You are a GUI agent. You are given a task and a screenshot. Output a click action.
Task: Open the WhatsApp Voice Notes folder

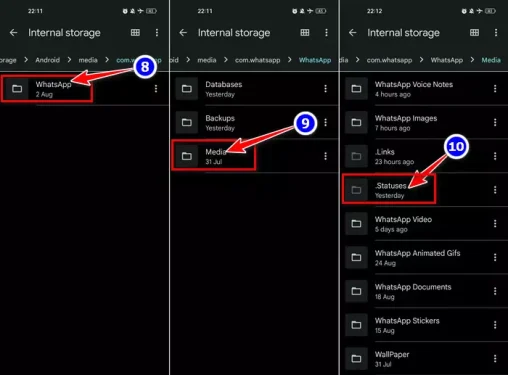click(x=424, y=89)
